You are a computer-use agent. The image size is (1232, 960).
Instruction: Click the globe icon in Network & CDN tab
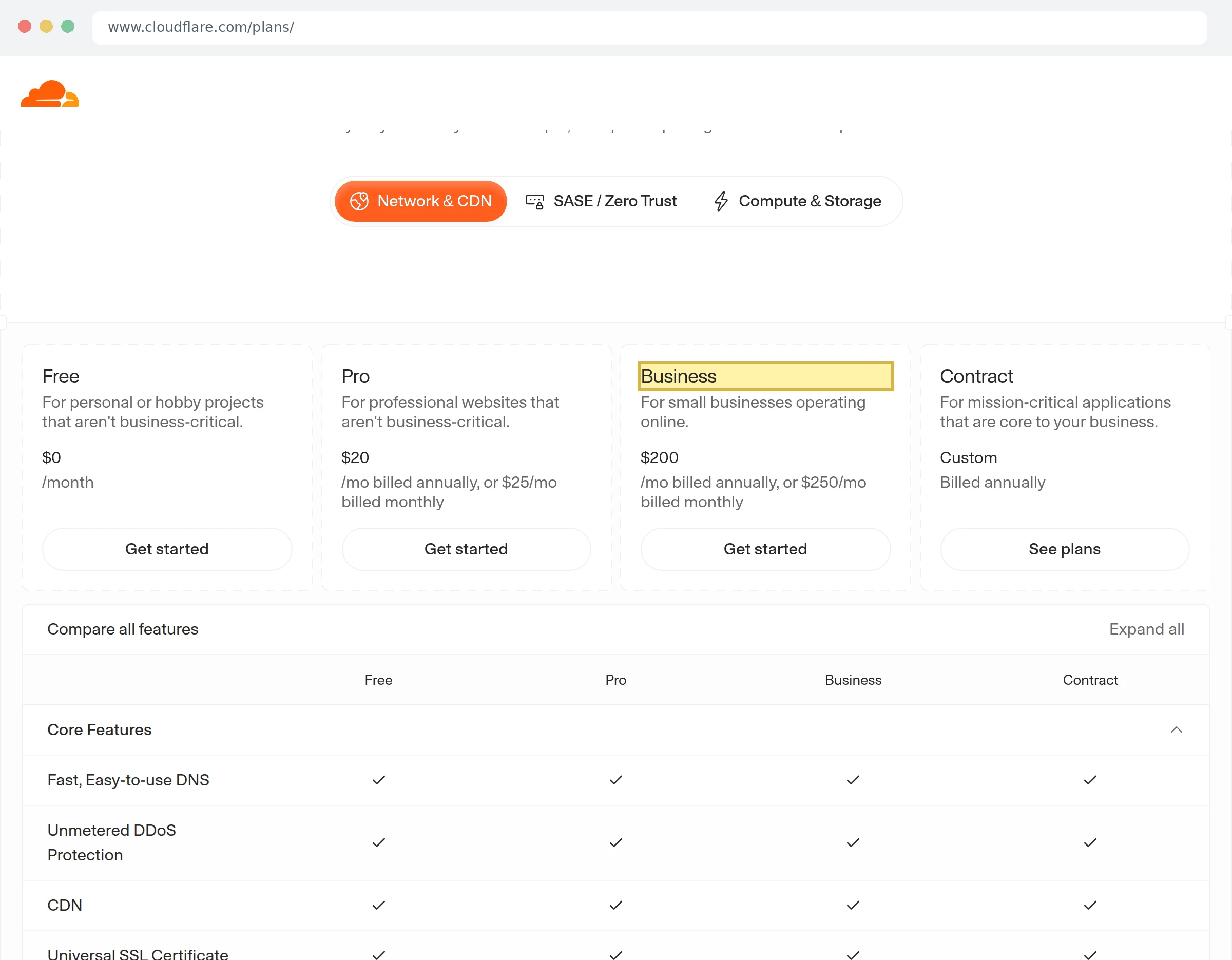359,201
